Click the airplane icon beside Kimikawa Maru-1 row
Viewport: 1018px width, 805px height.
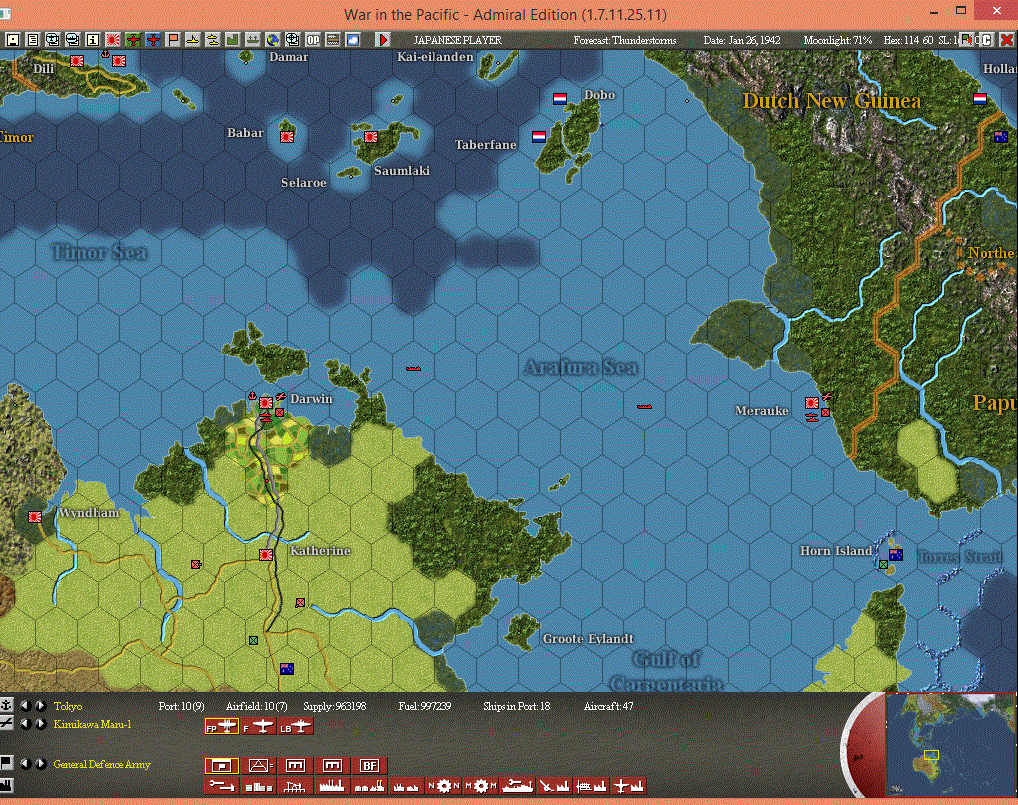pyautogui.click(x=6, y=723)
